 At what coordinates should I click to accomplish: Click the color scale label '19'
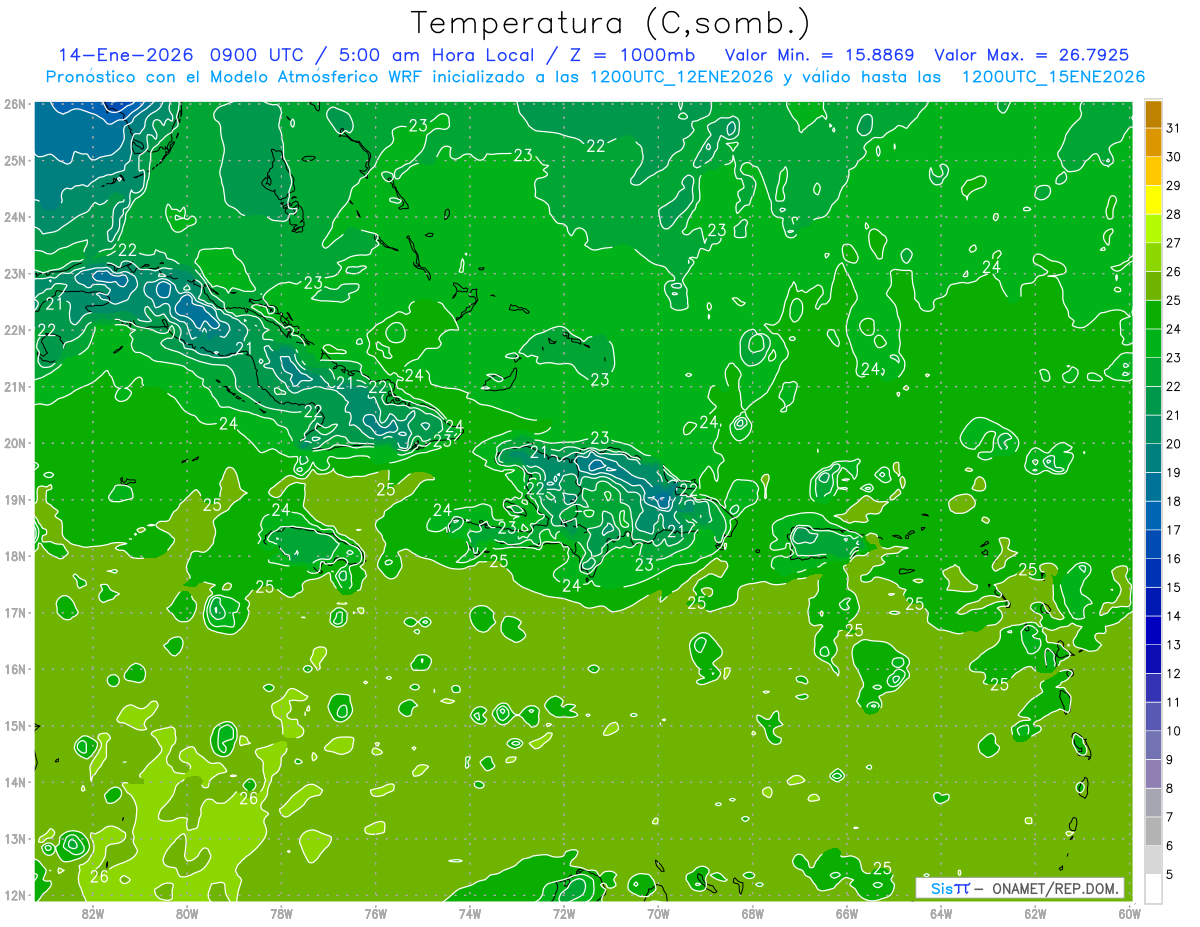tap(1174, 472)
